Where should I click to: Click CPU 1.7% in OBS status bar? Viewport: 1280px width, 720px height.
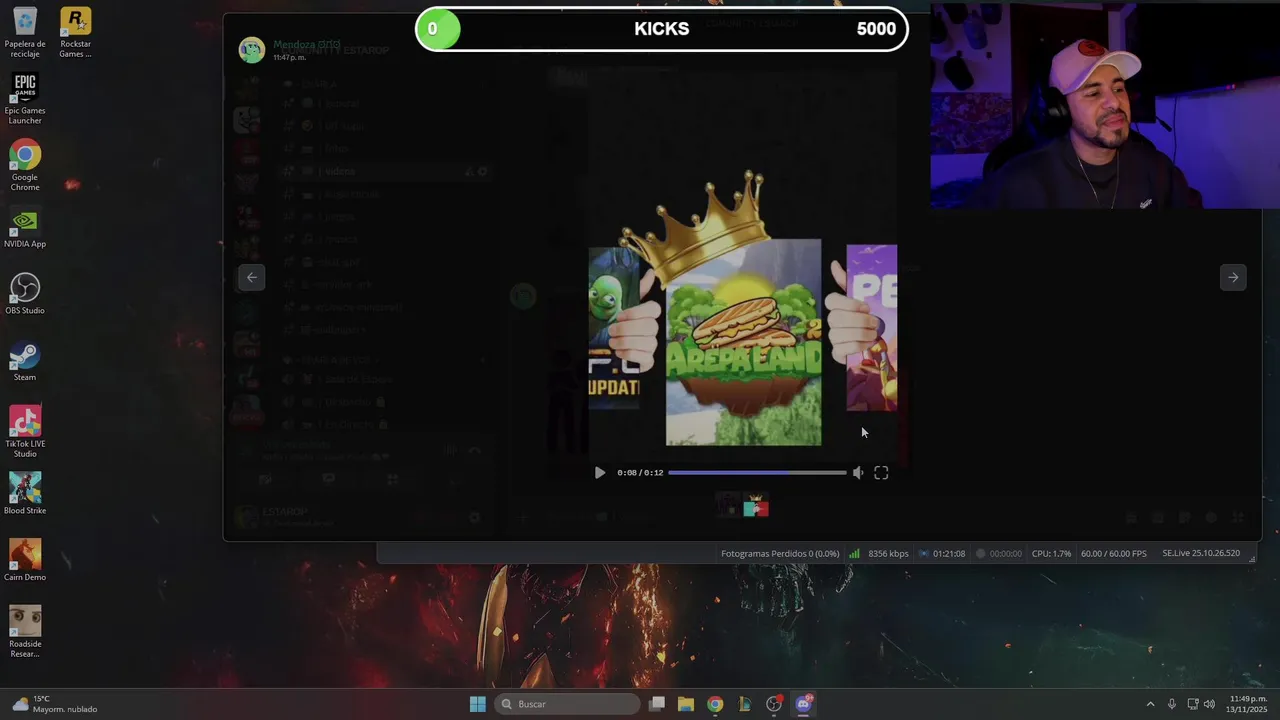click(x=1051, y=554)
